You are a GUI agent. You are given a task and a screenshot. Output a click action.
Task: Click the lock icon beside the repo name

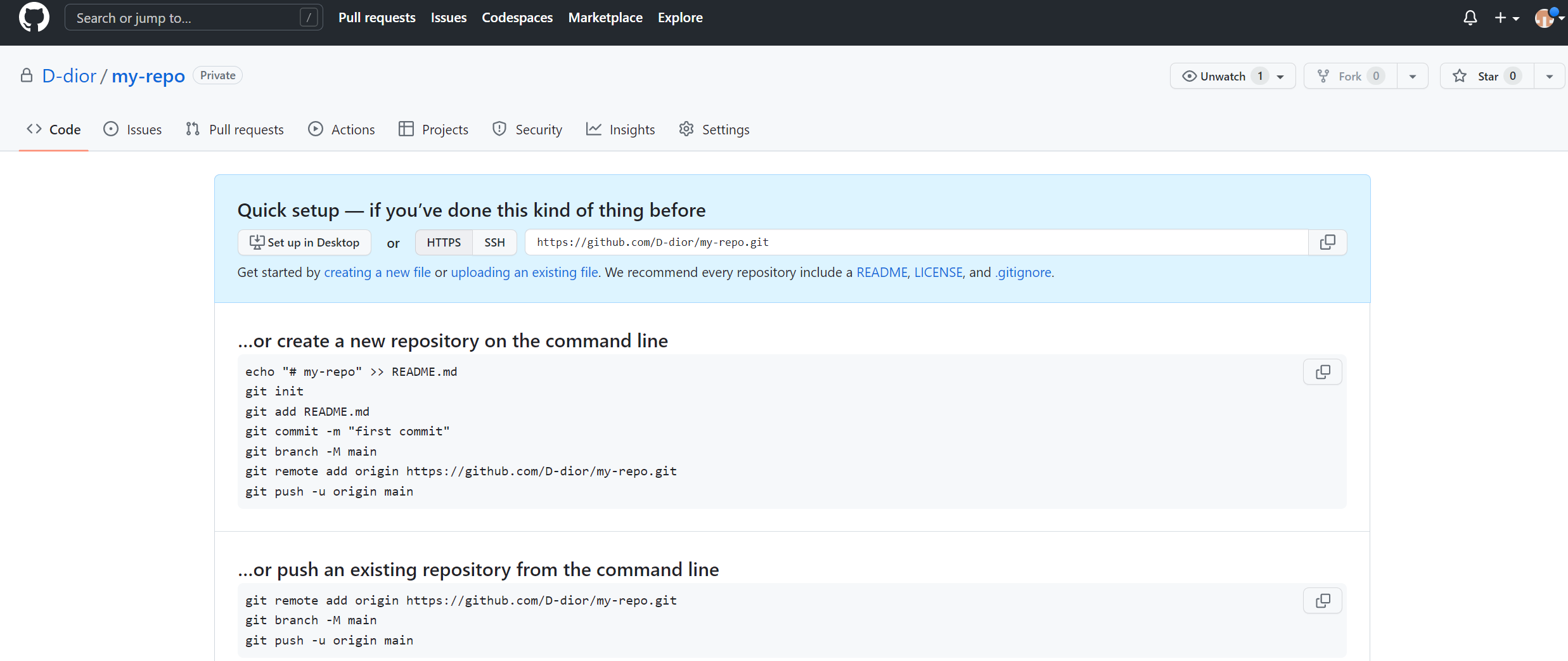[27, 75]
